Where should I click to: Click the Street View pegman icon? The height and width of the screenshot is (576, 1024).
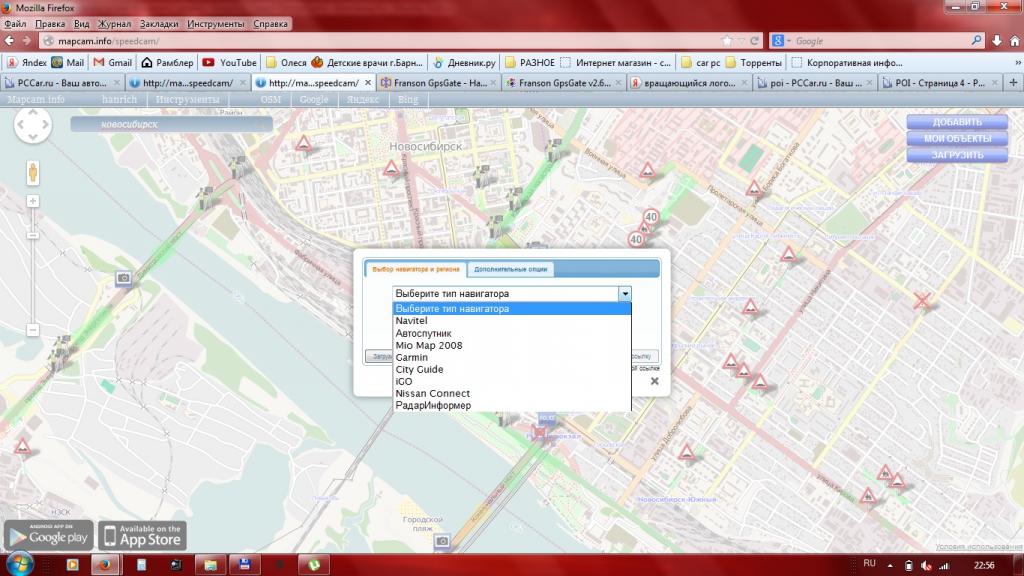(x=32, y=171)
